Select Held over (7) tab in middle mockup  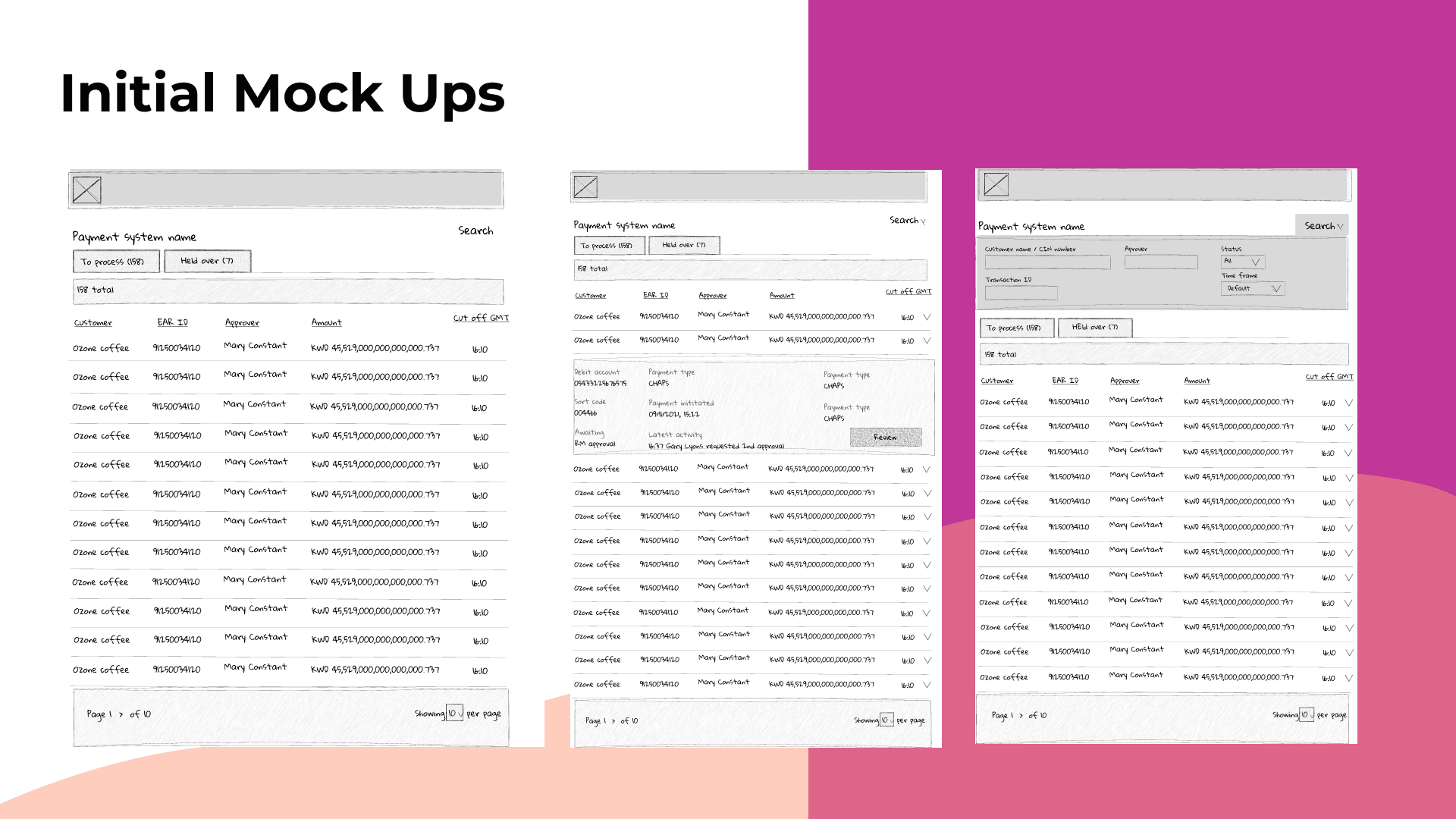point(684,245)
